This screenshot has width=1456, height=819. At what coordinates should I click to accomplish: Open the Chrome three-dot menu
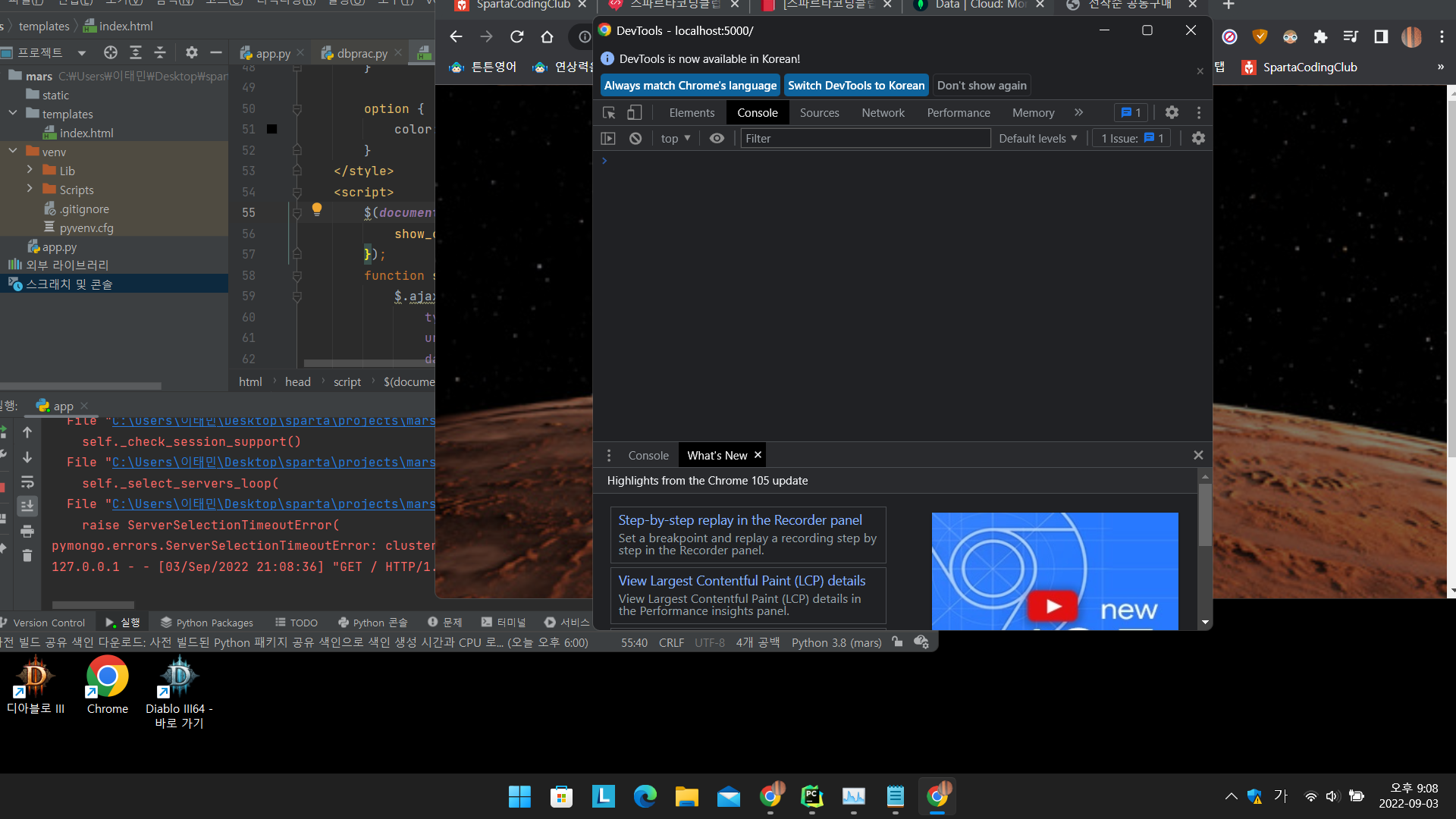point(1442,36)
